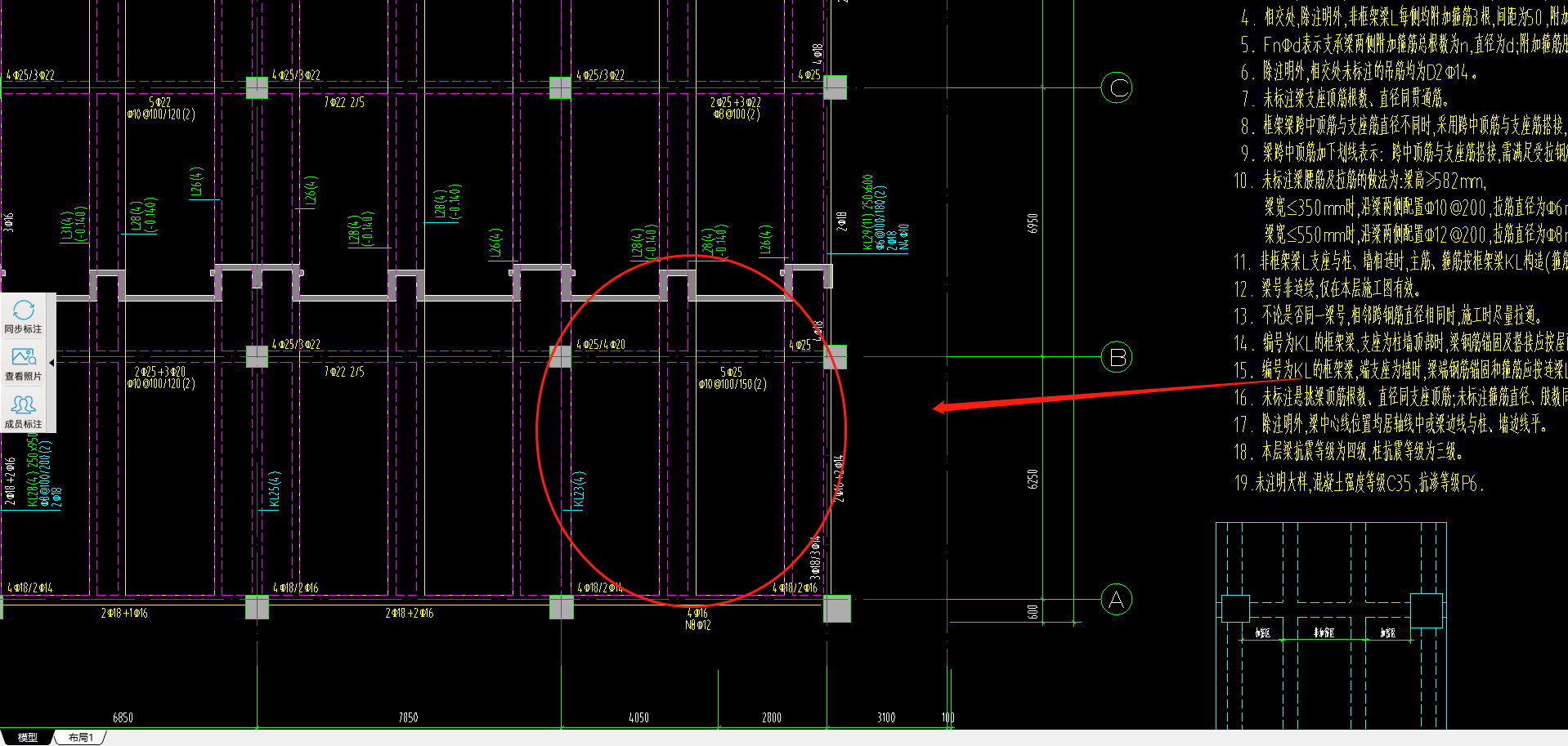Select the 6950 vertical dimension text

[x=1033, y=223]
